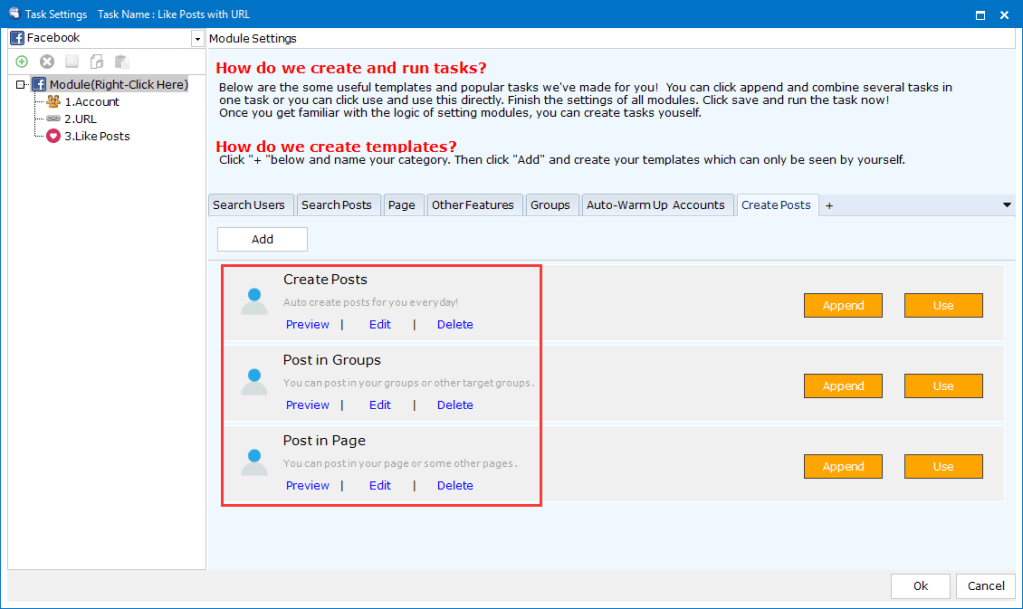Open the Facebook platform dropdown
1023x609 pixels.
[x=196, y=38]
